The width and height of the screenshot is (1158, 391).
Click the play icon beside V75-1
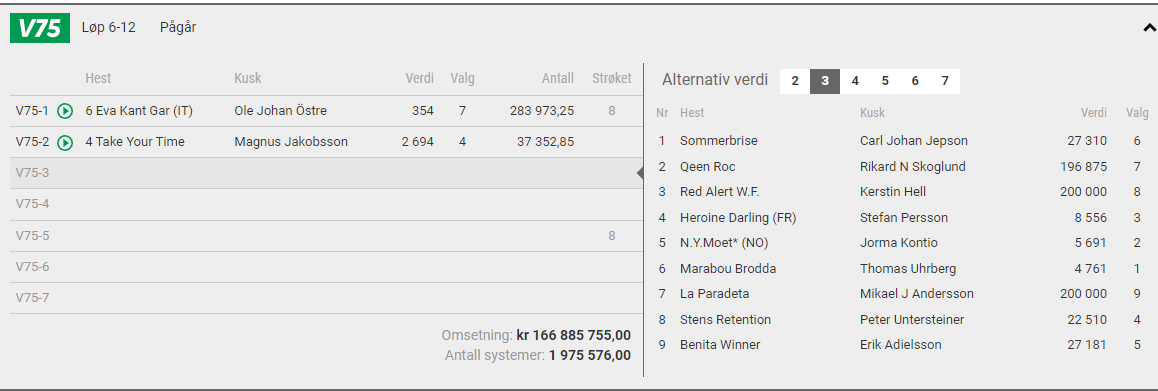pos(65,112)
